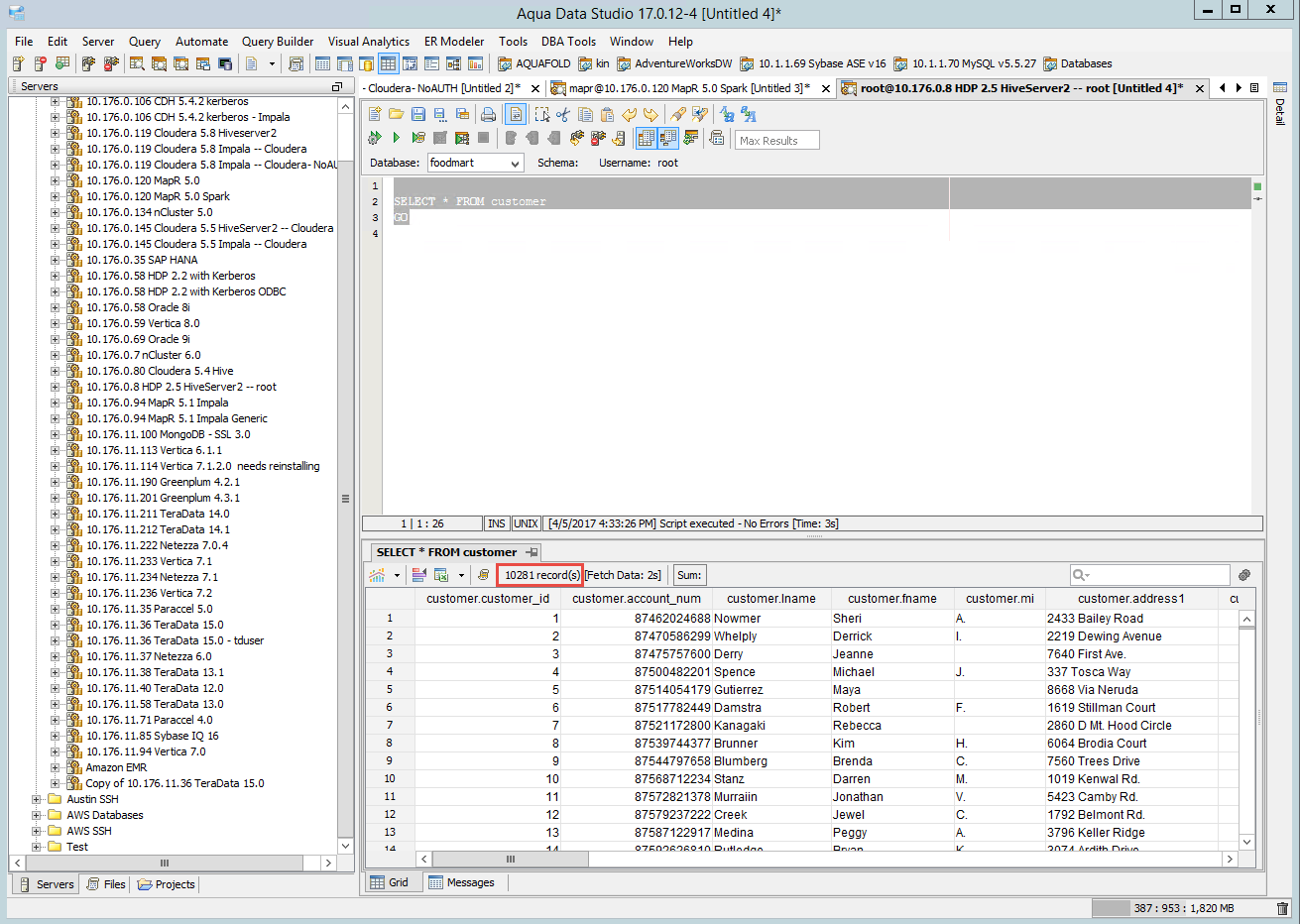Open folder icon in editor toolbar

click(x=396, y=115)
